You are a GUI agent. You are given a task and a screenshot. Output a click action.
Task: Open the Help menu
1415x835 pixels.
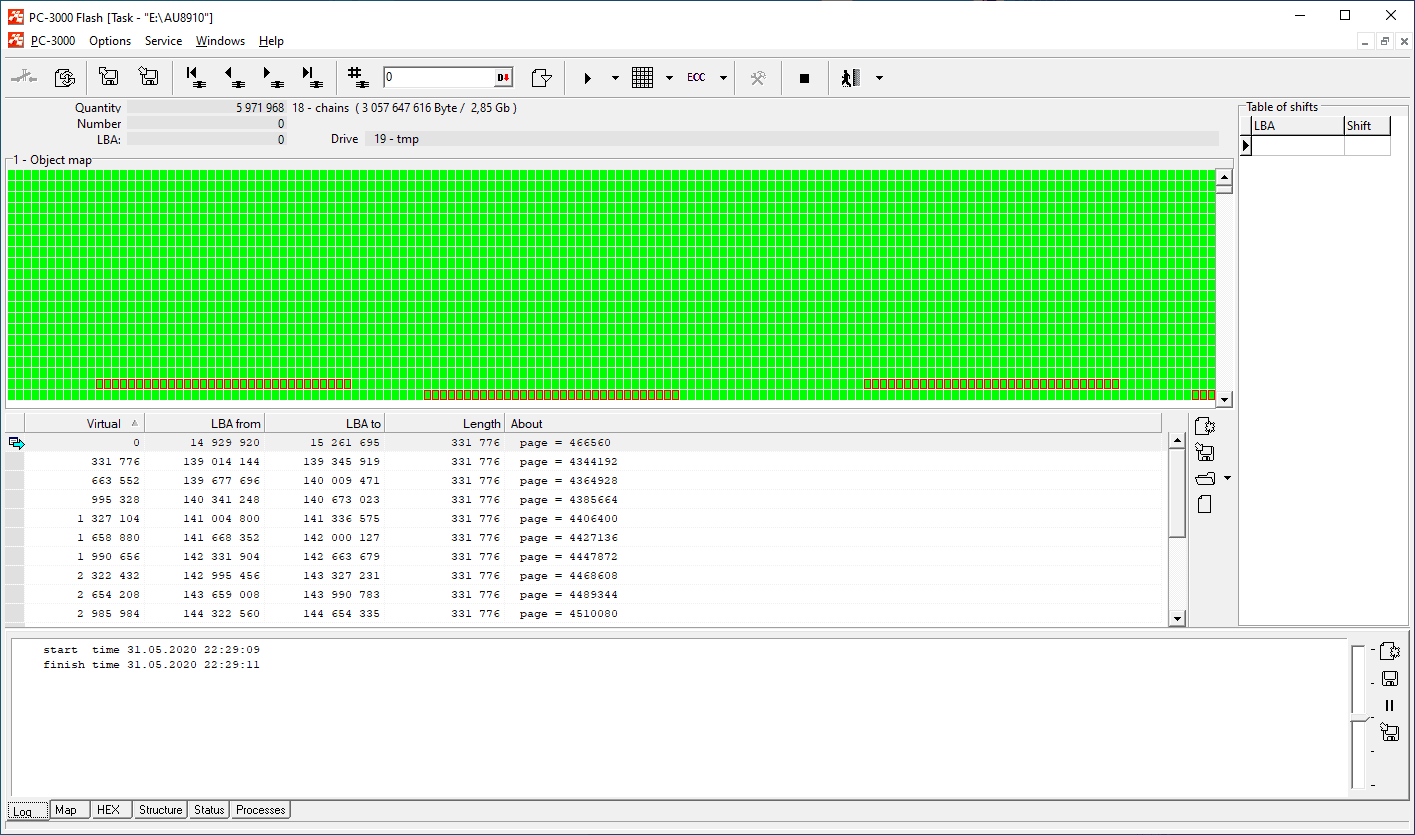coord(271,41)
